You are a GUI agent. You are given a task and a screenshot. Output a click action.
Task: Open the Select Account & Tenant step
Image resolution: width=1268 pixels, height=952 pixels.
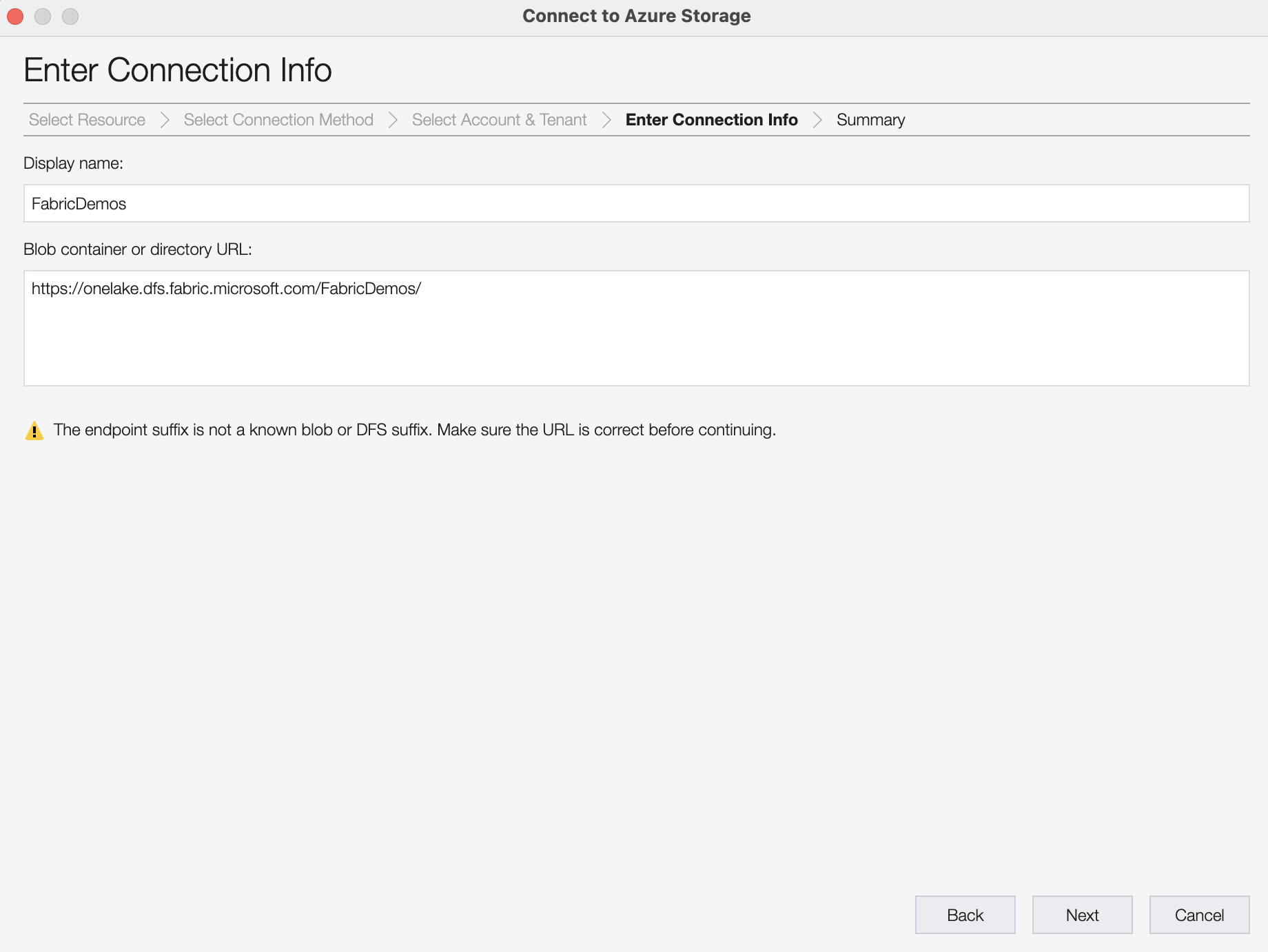(499, 119)
